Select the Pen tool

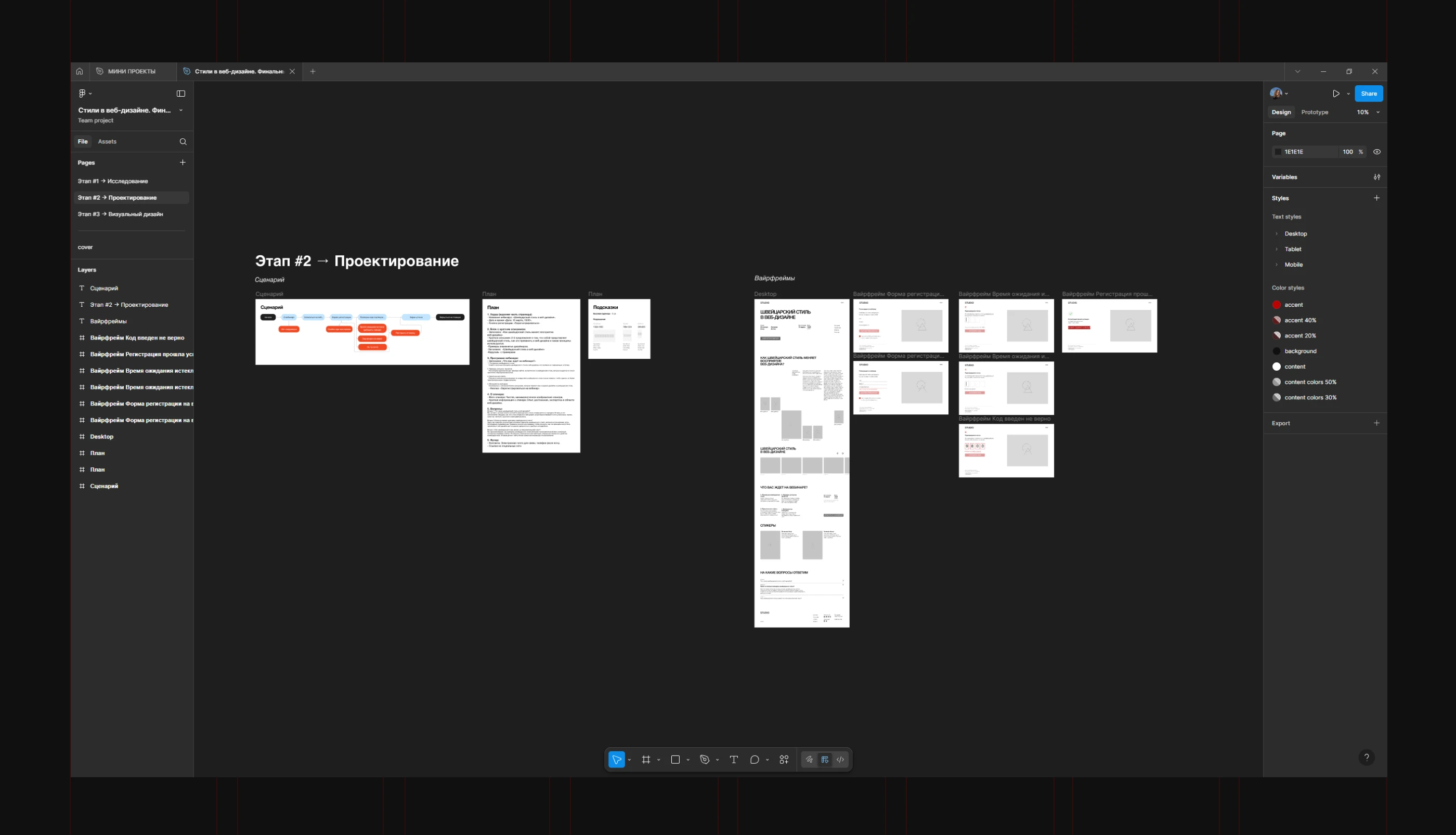(x=704, y=759)
